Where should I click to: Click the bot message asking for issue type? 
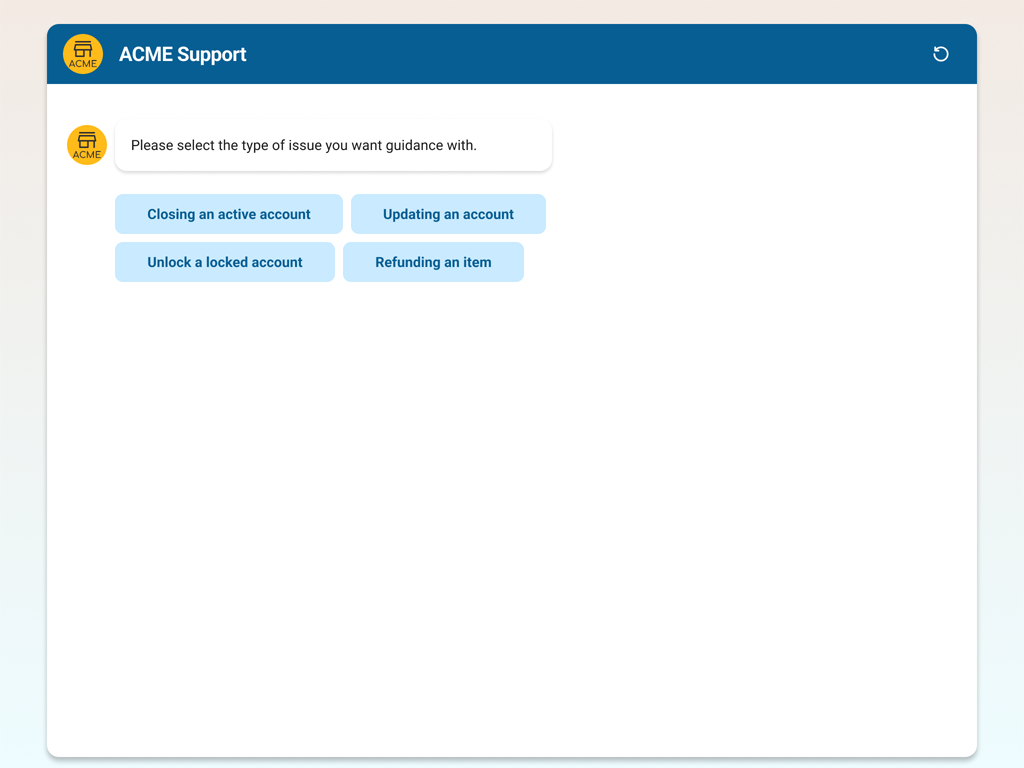click(x=333, y=146)
